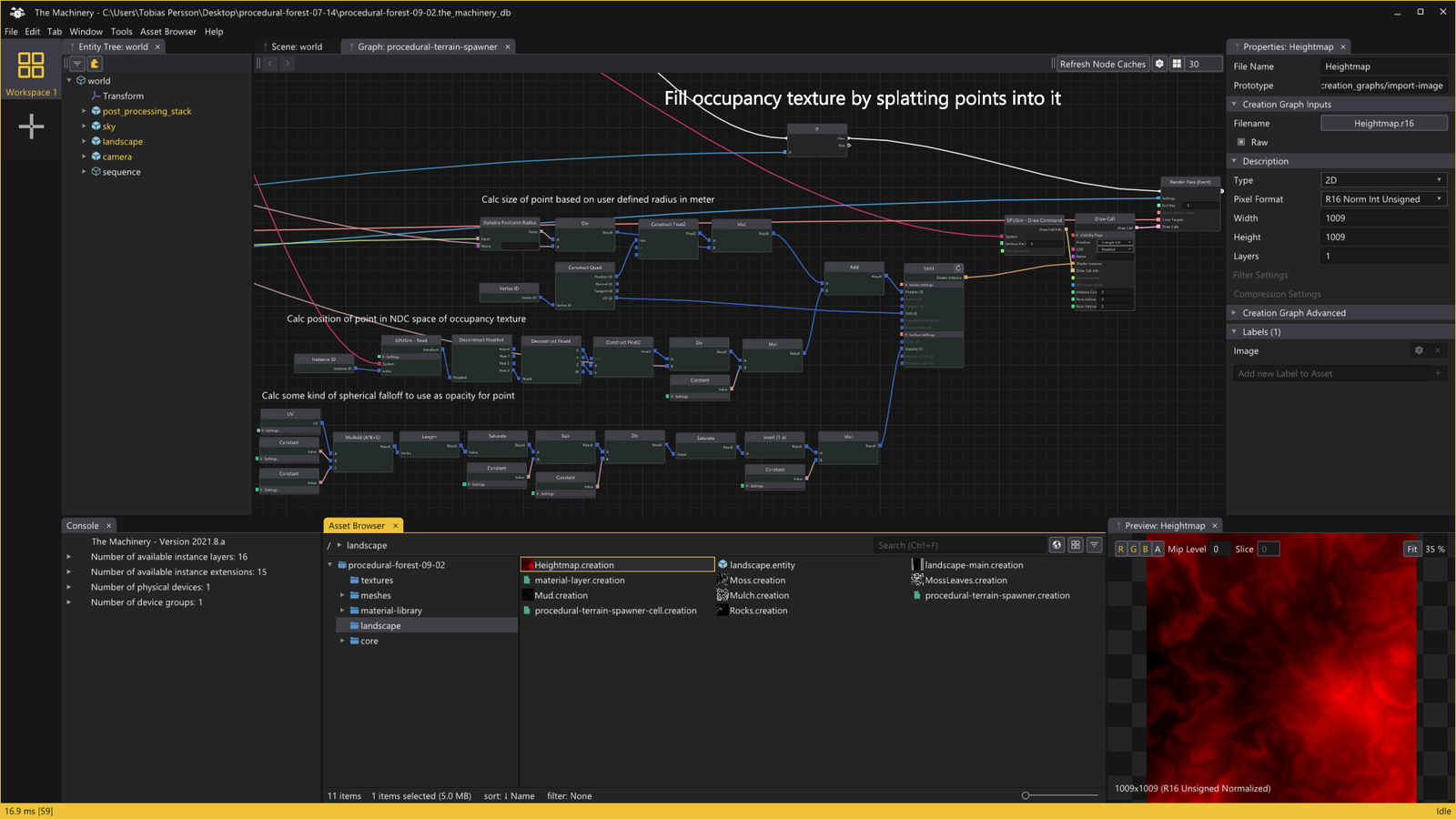Click Fit button in Preview

coord(1411,549)
